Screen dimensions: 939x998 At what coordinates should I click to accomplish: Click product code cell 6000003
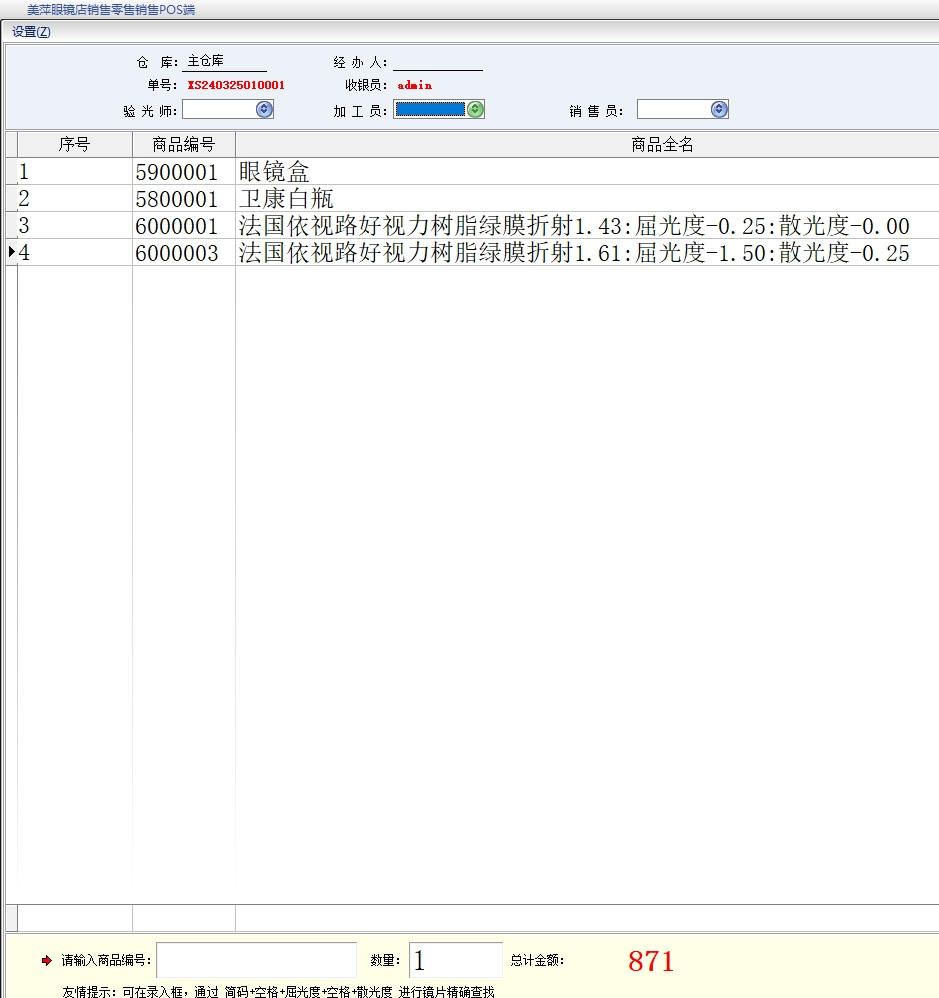coord(177,253)
